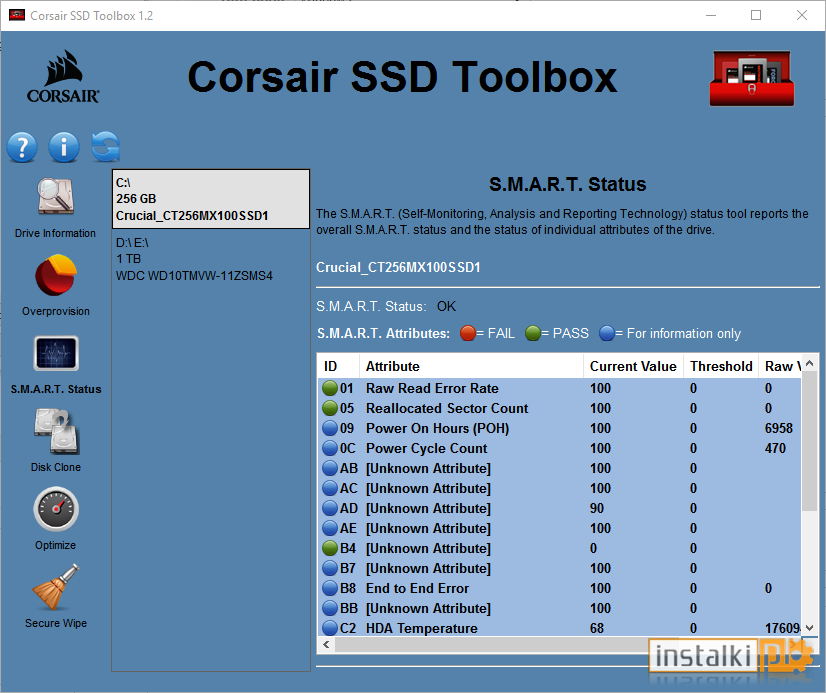Screen dimensions: 826x693
Task: Select the BB Unknown Attribute row
Action: 559,608
